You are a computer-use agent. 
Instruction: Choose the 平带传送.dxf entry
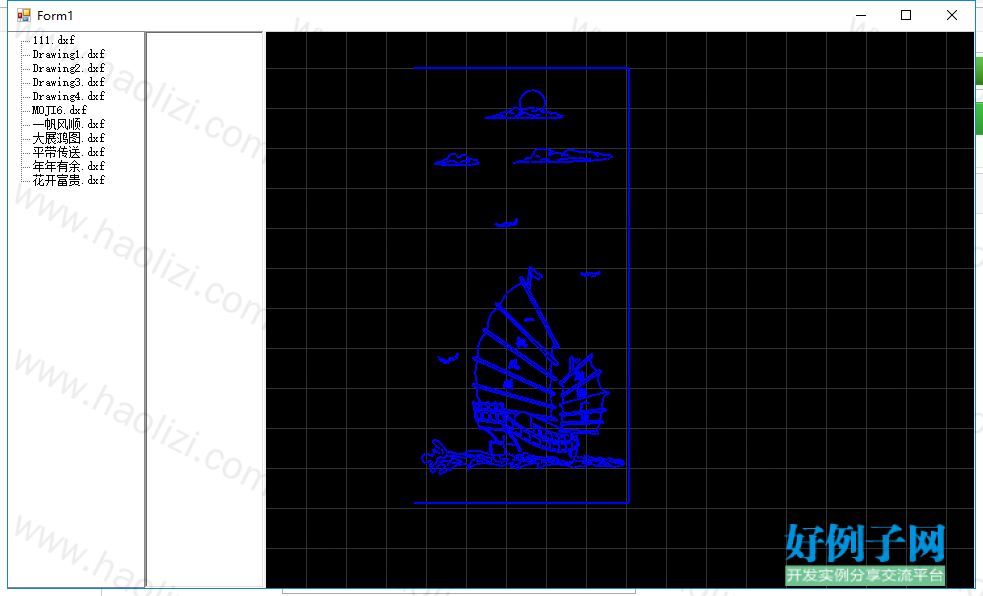tap(68, 152)
